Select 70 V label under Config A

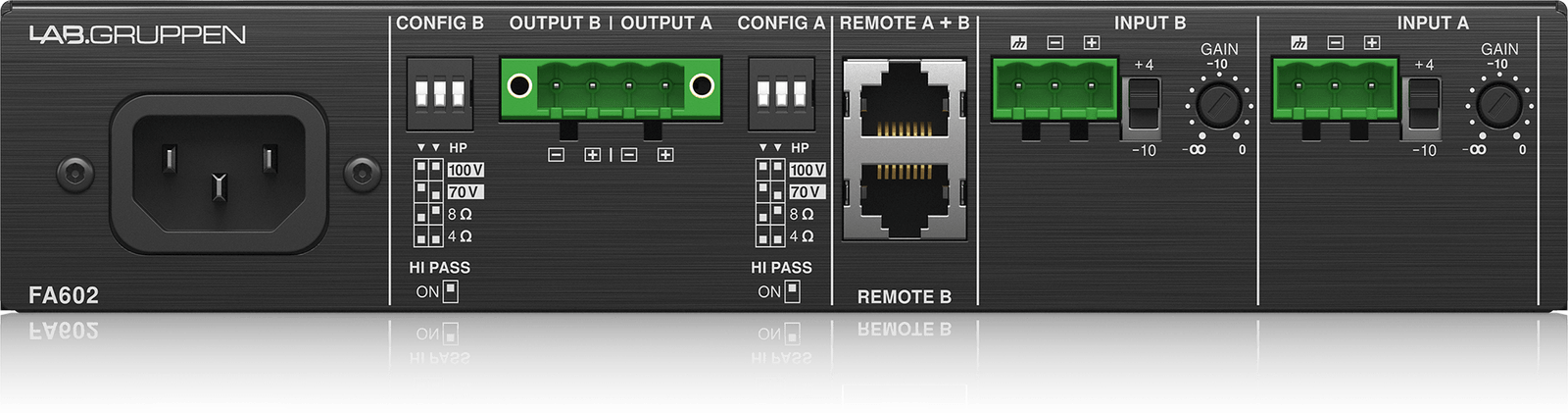point(807,192)
